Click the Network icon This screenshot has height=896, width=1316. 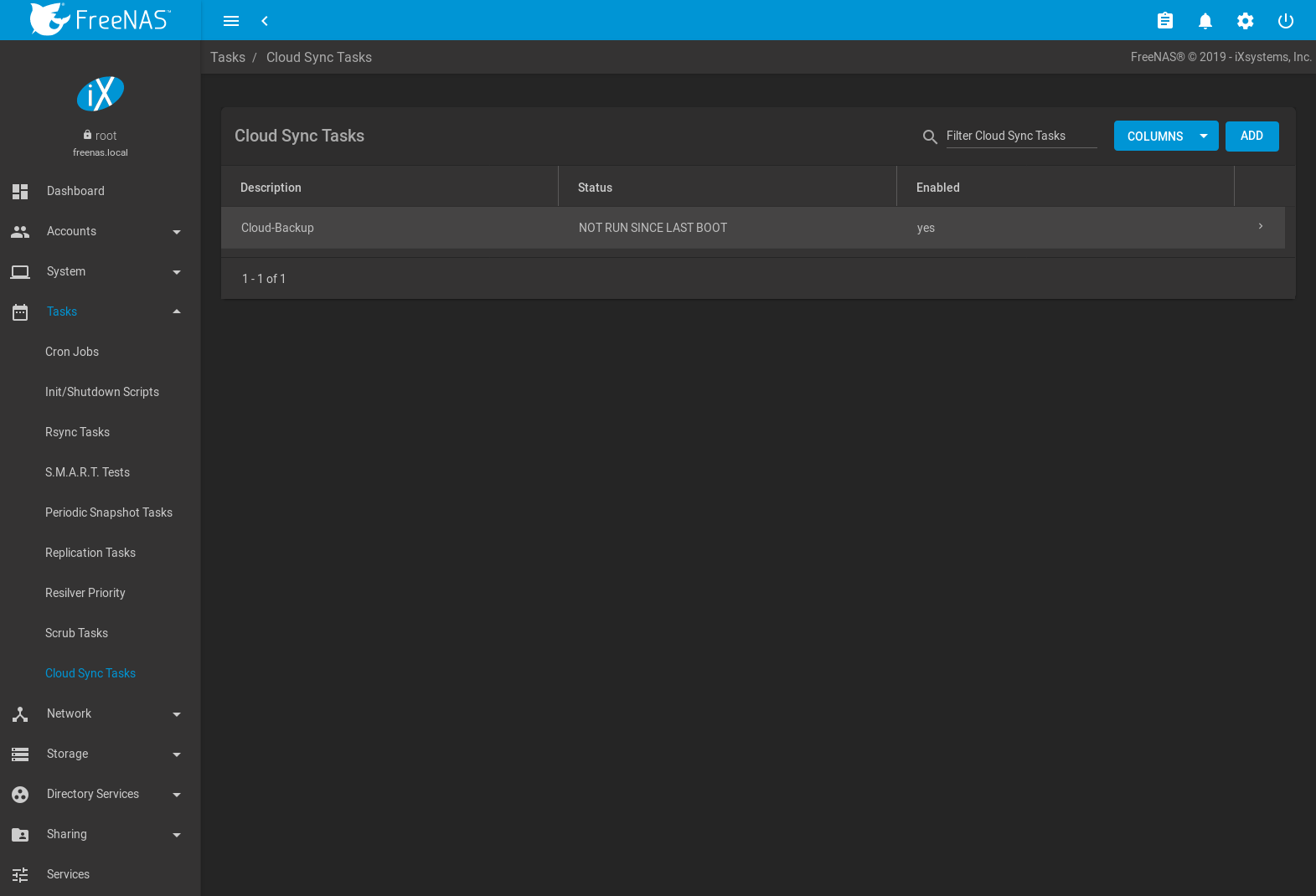click(20, 713)
